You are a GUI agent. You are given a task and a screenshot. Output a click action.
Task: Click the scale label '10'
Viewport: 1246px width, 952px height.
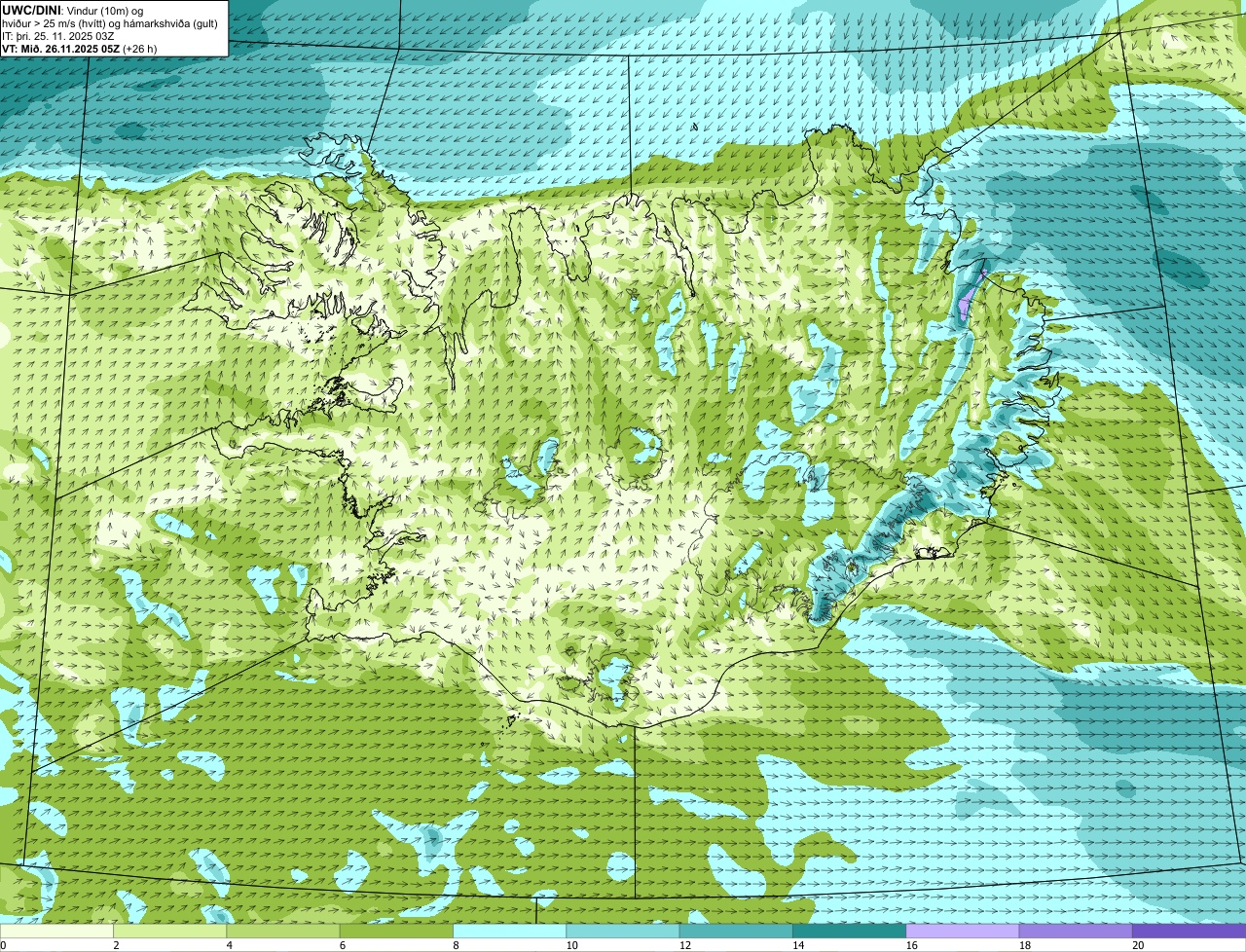[x=570, y=945]
